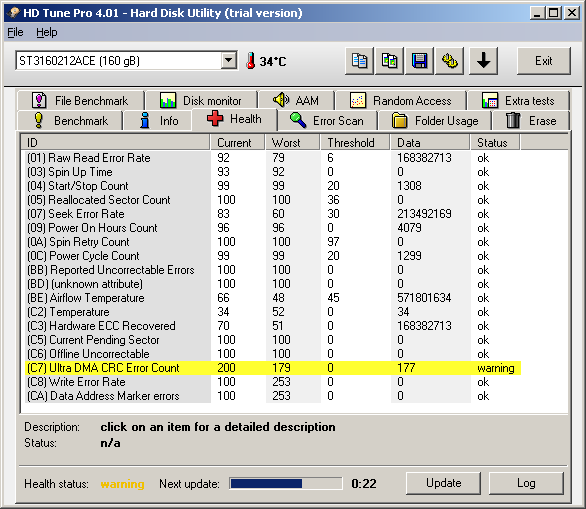Click the Update button
Image resolution: width=586 pixels, height=509 pixels.
coord(443,483)
